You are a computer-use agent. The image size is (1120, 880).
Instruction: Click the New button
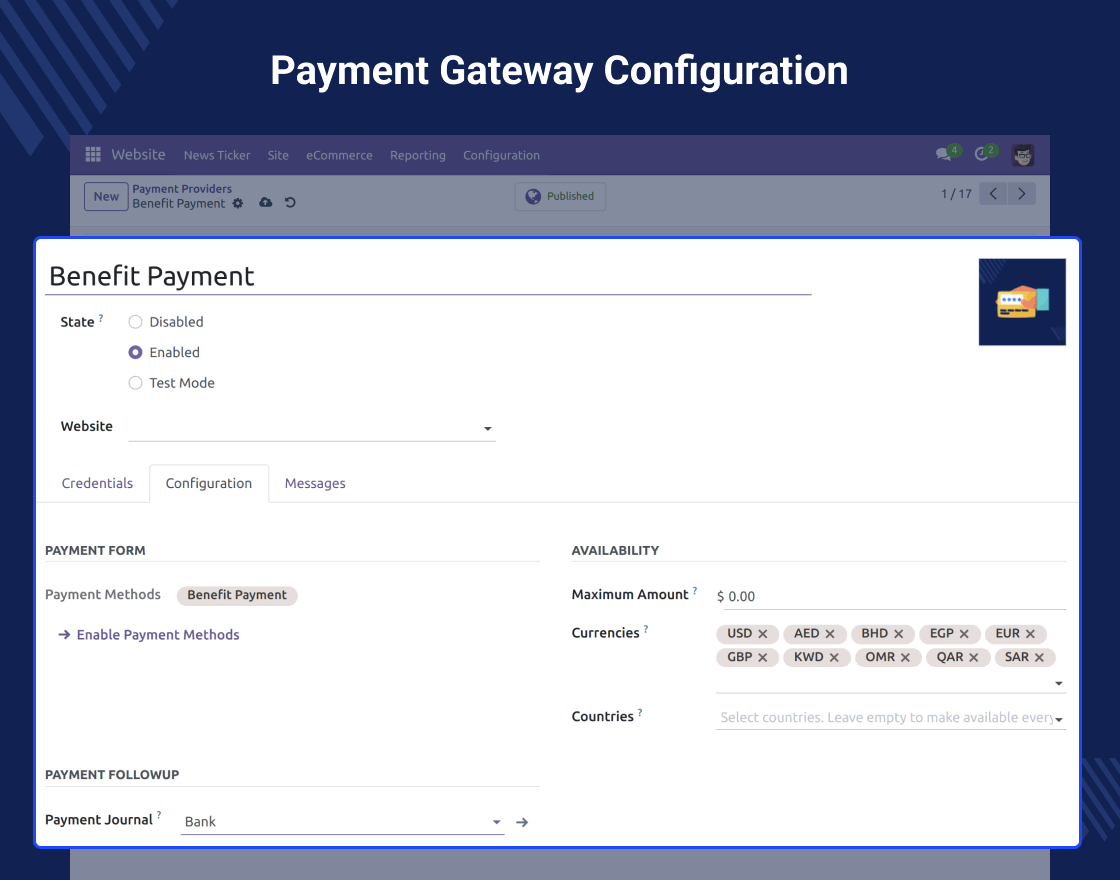pyautogui.click(x=106, y=196)
